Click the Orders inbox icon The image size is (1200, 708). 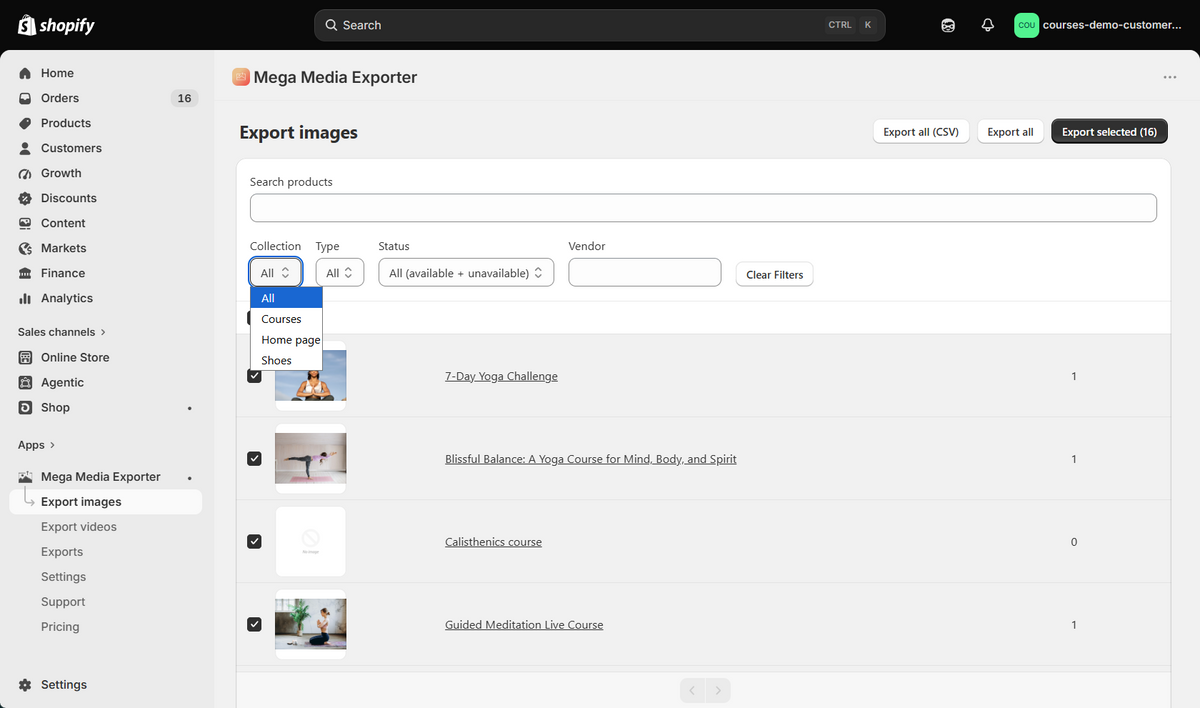pos(25,98)
